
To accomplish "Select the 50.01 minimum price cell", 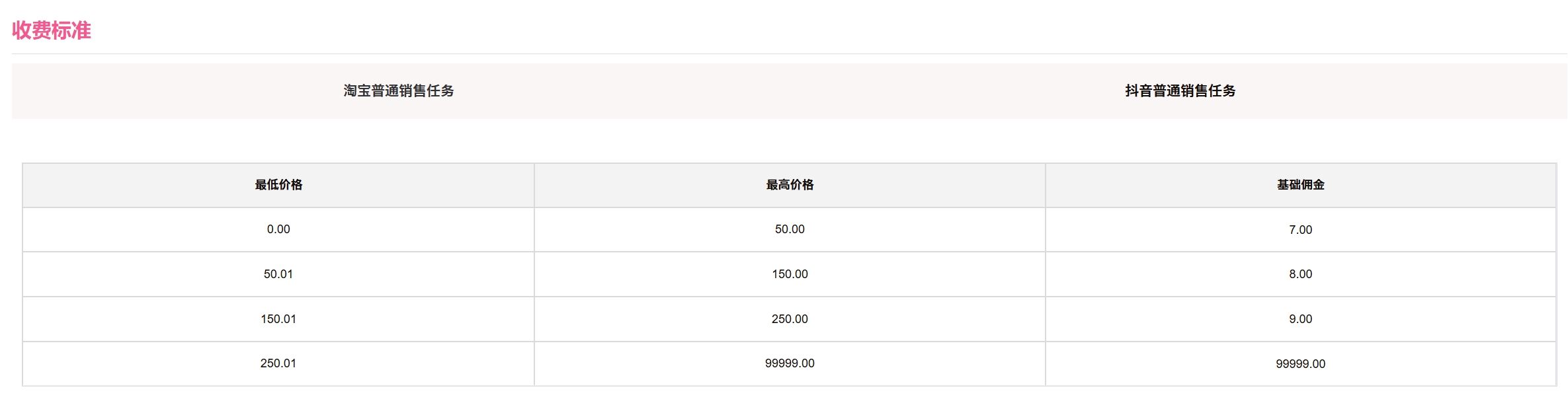I will point(278,274).
